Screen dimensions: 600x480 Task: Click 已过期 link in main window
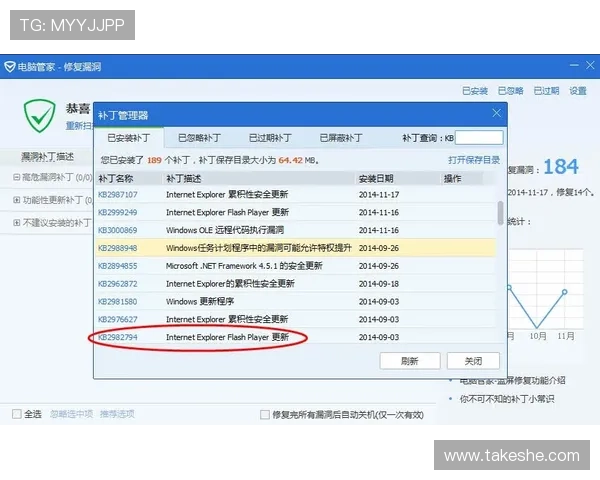546,91
